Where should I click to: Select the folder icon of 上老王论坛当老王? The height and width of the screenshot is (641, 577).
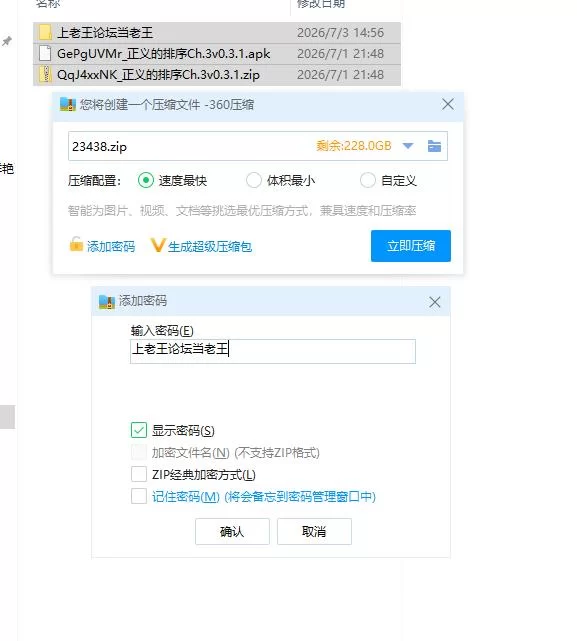point(45,32)
